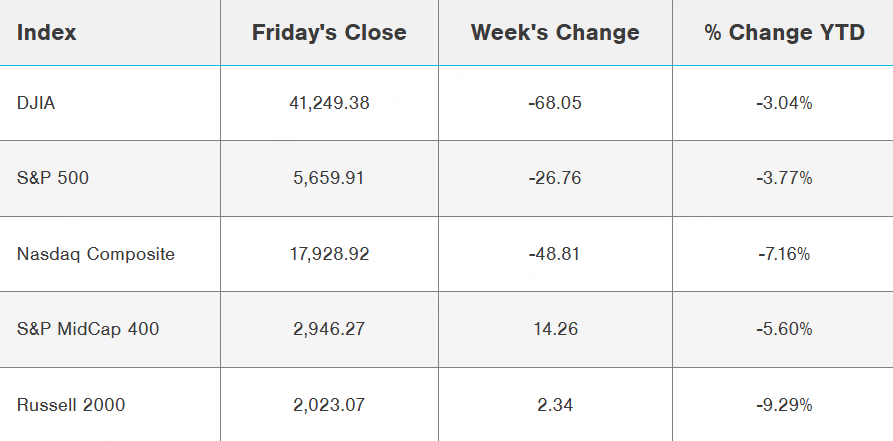
Task: Click the S&P 500 YTD value -3.77%
Action: click(x=784, y=178)
